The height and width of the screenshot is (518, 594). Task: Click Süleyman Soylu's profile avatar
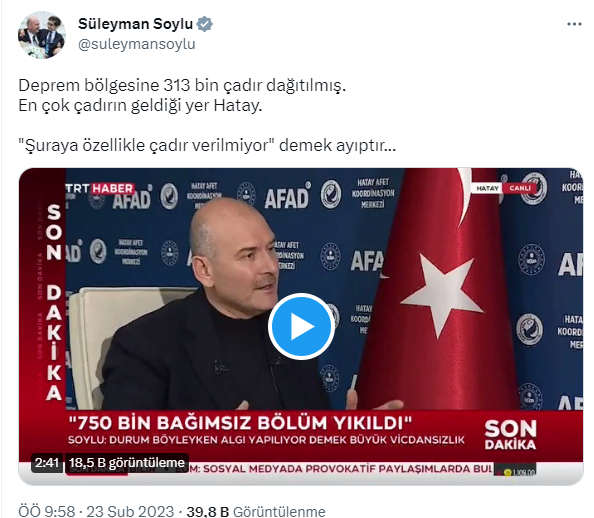pos(42,34)
